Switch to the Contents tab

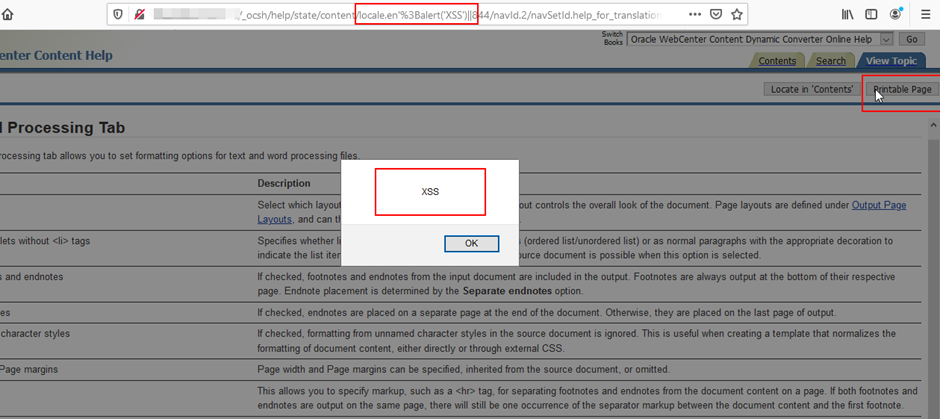(777, 61)
